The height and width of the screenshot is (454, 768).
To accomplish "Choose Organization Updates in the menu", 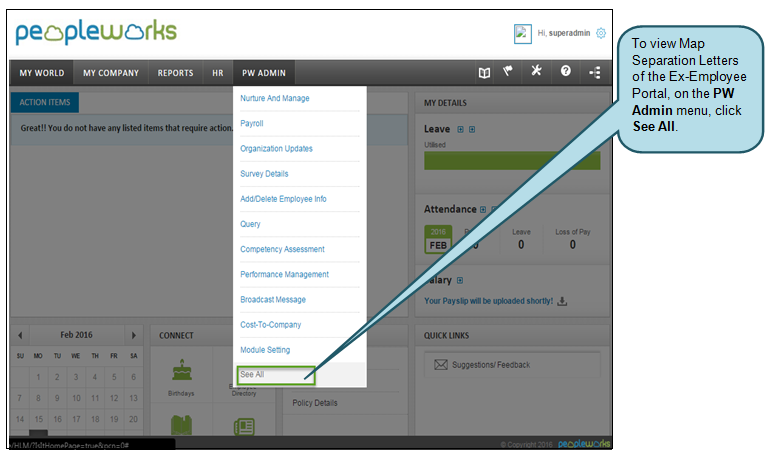I will [276, 148].
